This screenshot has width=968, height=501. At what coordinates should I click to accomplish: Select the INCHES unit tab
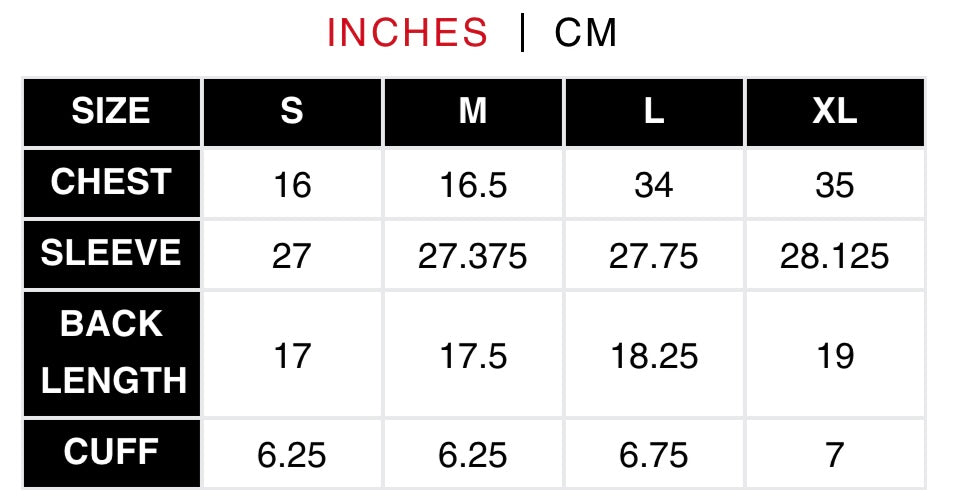coord(407,33)
